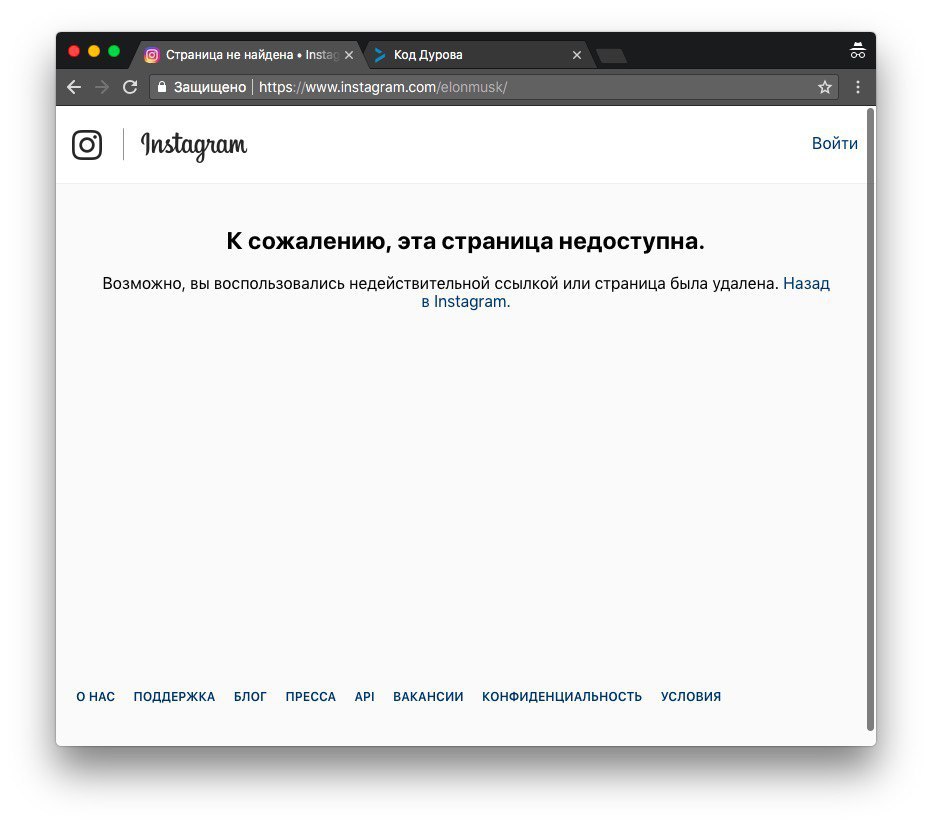Click the incognito icon in the title bar
Viewport: 932px width, 826px height.
click(x=857, y=51)
